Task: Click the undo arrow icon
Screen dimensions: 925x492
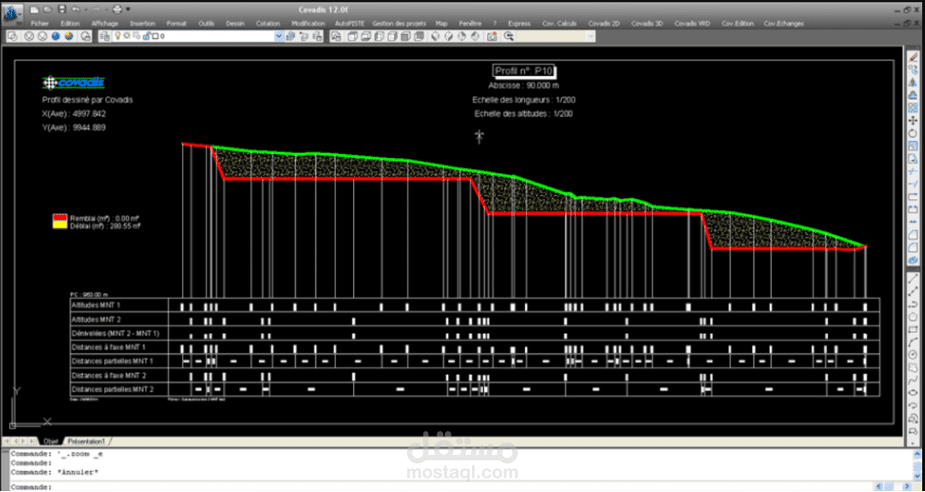Action: [75, 9]
